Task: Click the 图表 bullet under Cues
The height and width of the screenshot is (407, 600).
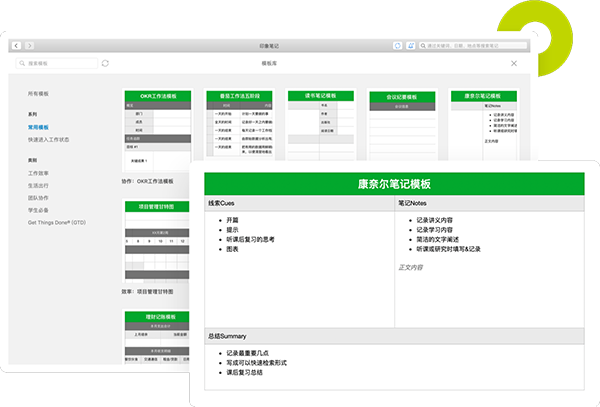Action: point(232,249)
